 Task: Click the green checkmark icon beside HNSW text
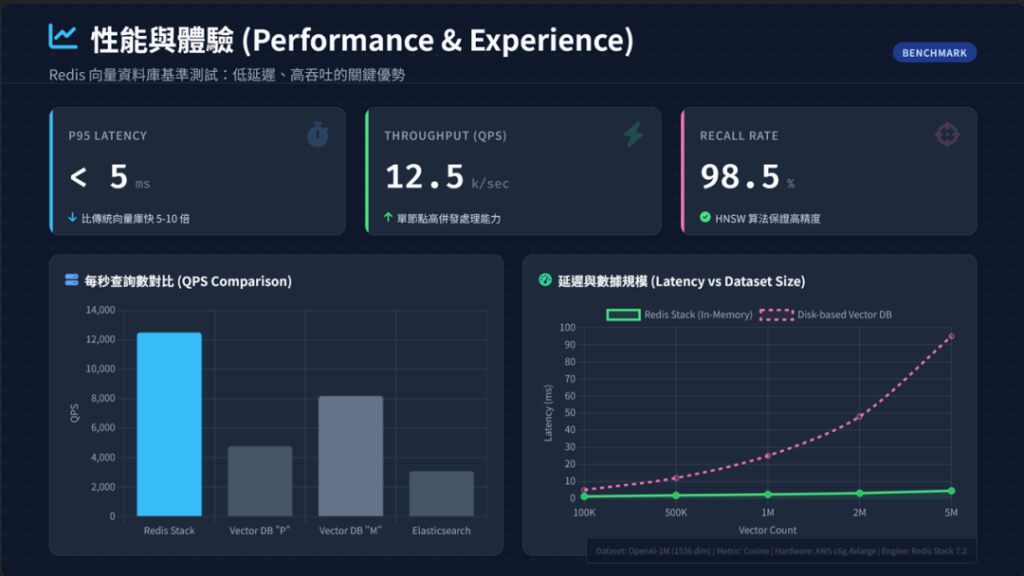click(705, 217)
